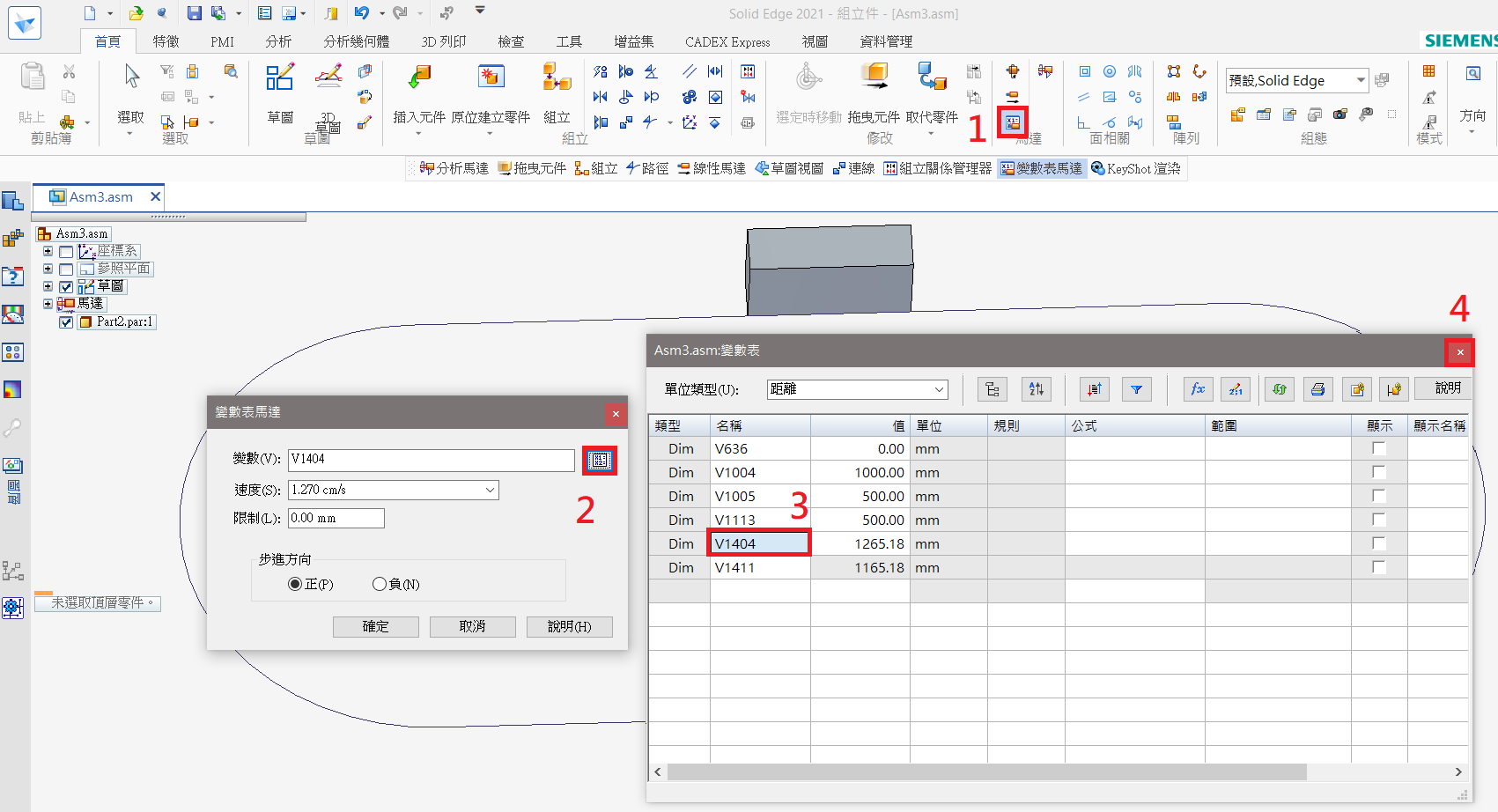Click the Help (H) button in motor dialog
The image size is (1498, 812).
[x=569, y=626]
